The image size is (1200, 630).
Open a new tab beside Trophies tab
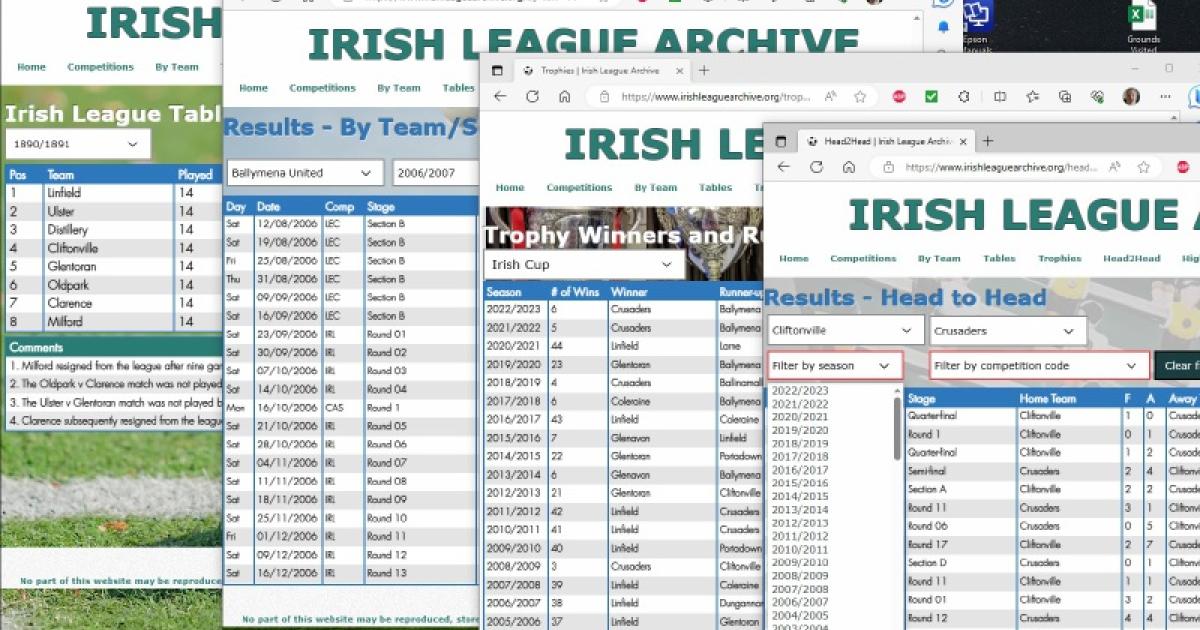click(704, 70)
